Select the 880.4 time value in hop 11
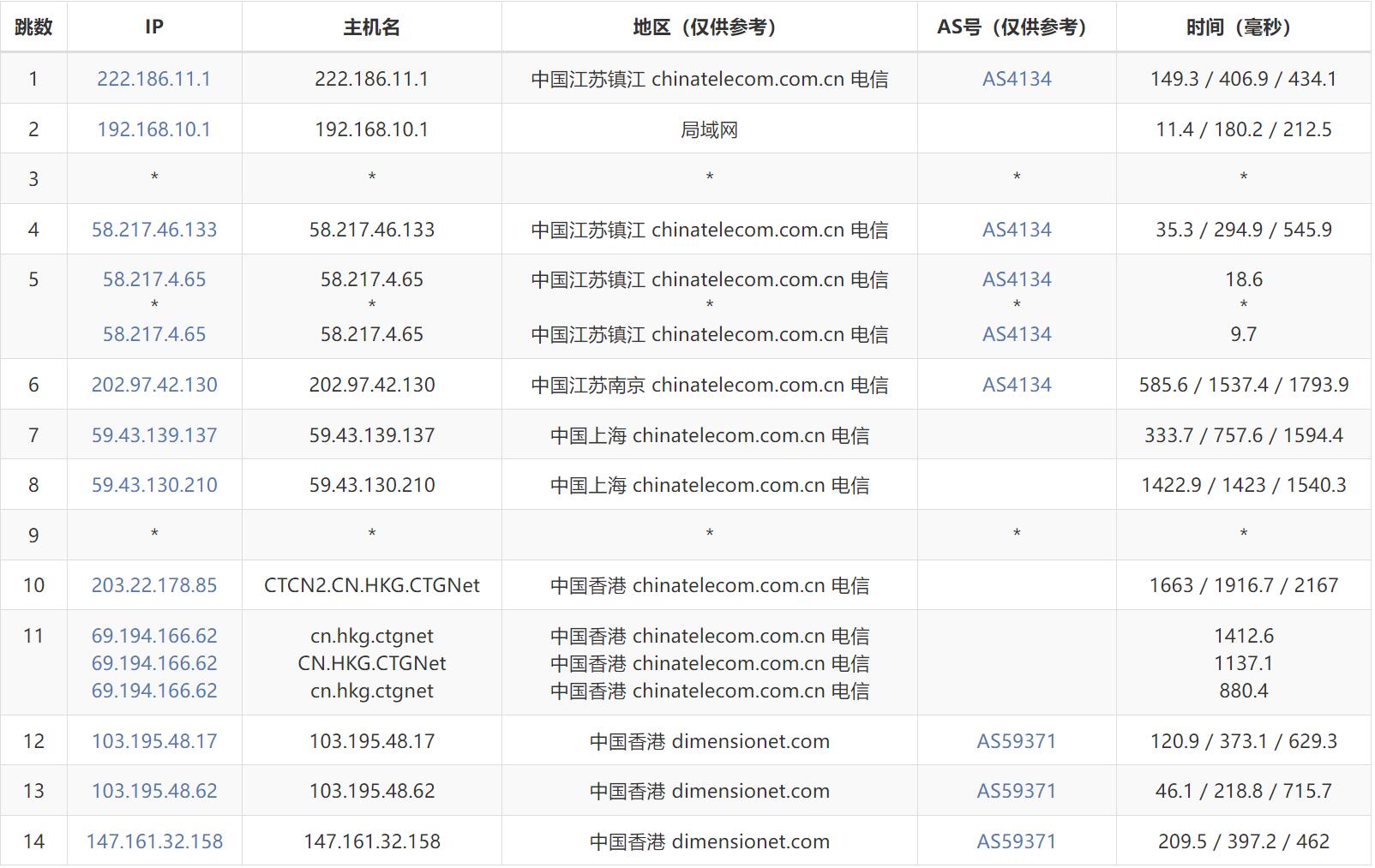 pos(1244,691)
